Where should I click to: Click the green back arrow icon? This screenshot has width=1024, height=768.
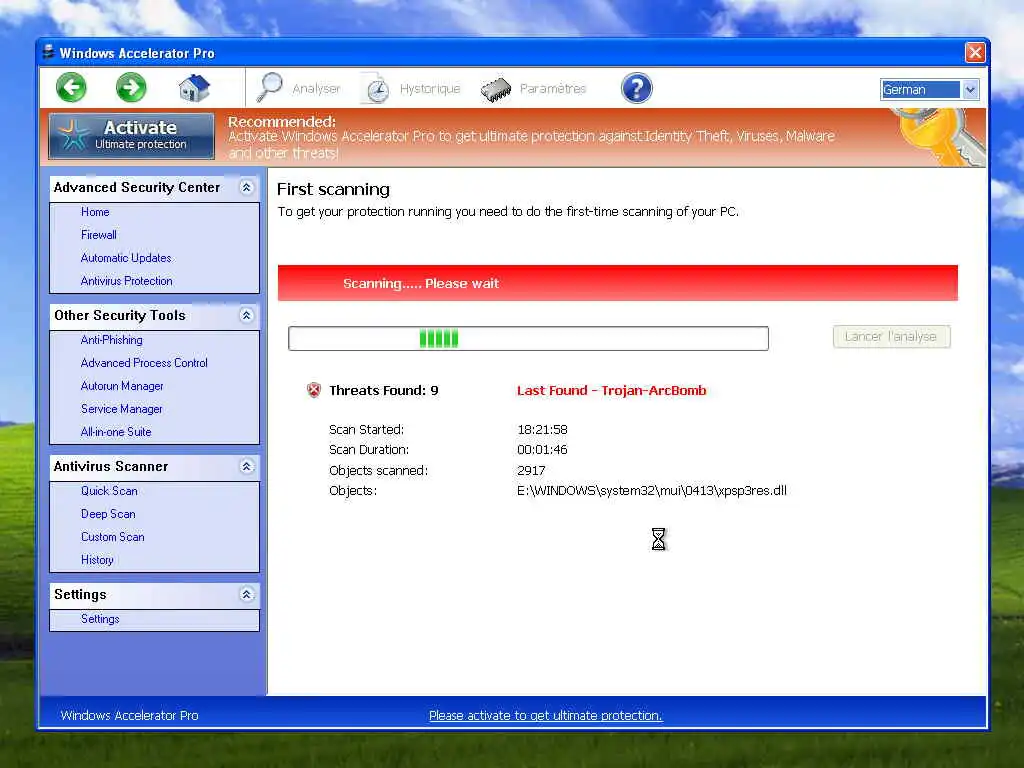tap(71, 88)
